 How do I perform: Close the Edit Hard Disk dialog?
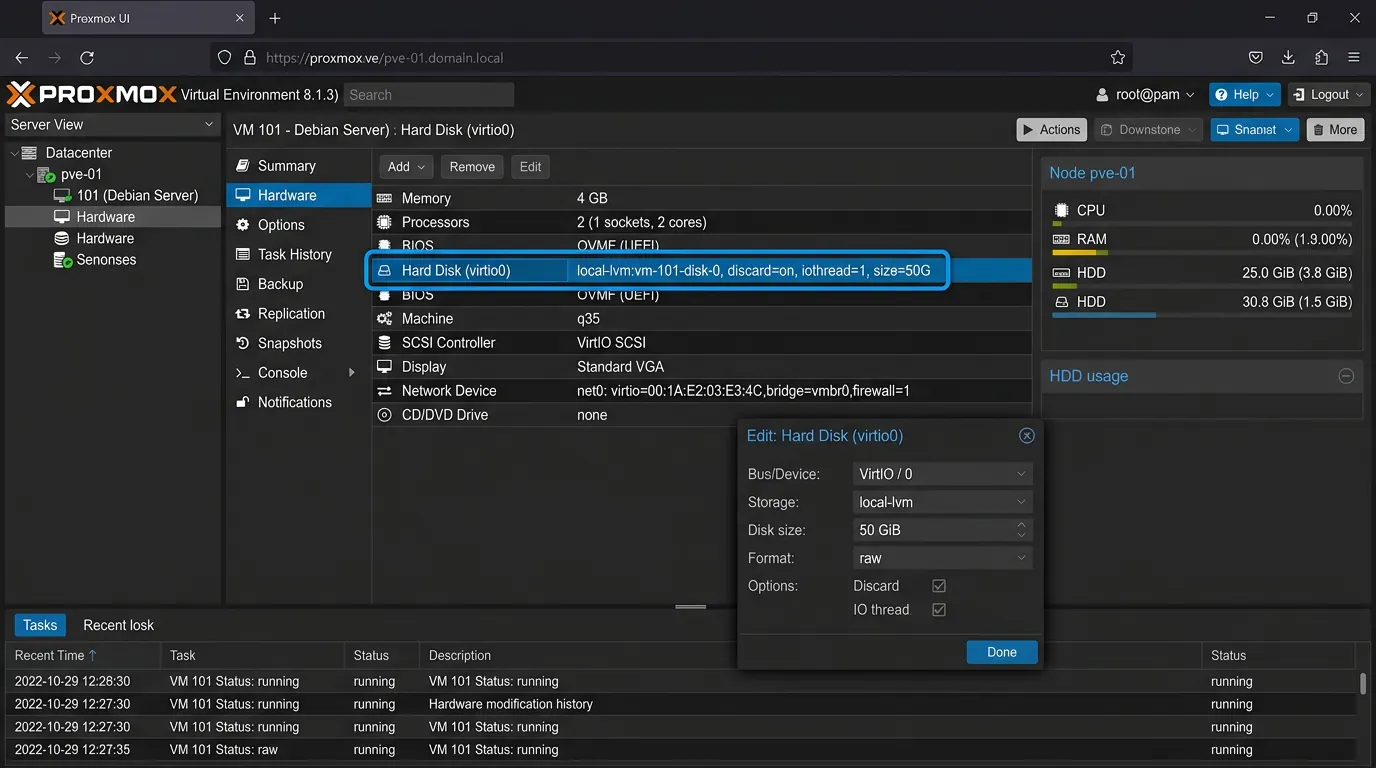(x=1026, y=436)
